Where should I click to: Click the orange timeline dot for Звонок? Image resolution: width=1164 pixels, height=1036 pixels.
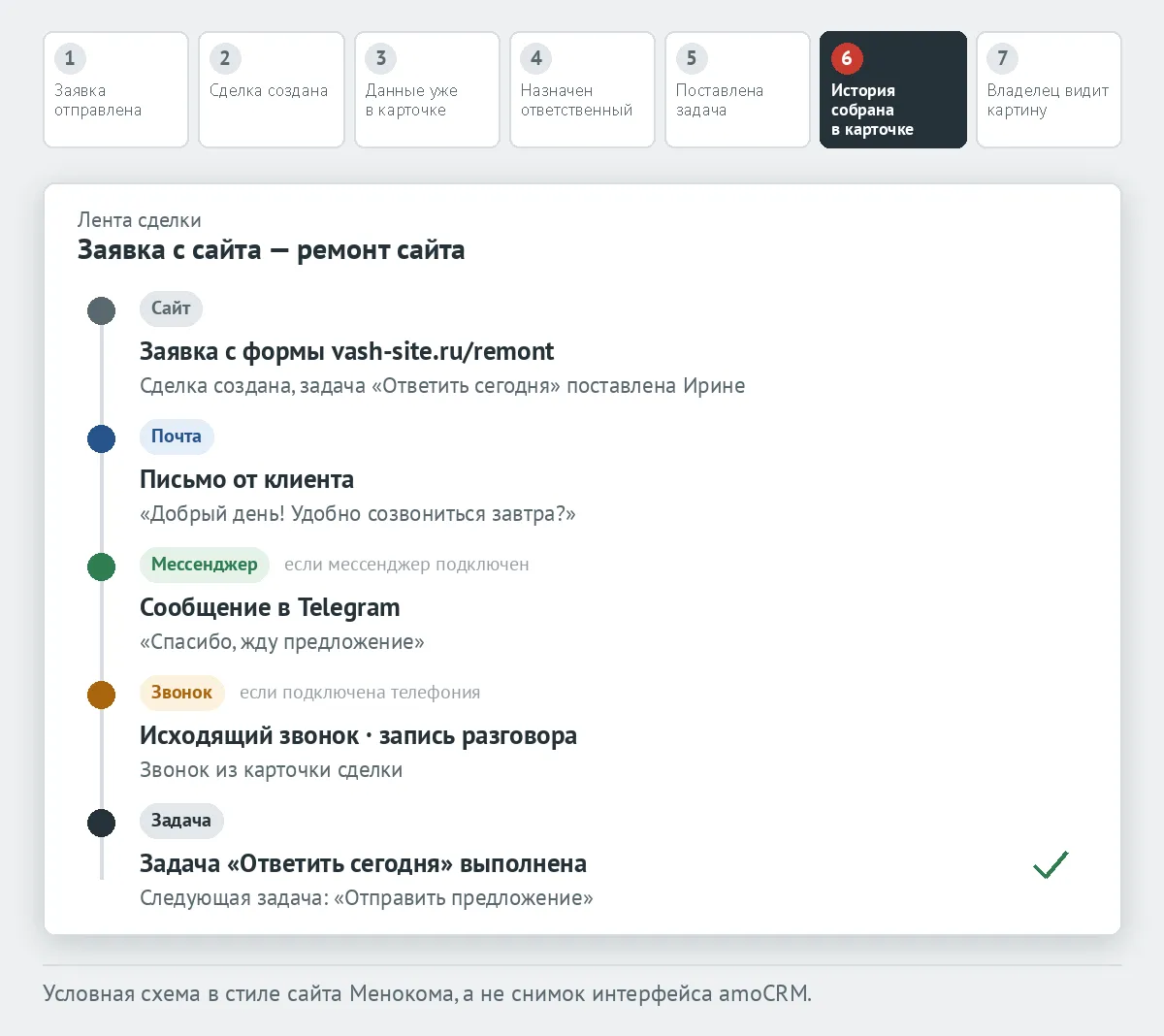(x=101, y=695)
